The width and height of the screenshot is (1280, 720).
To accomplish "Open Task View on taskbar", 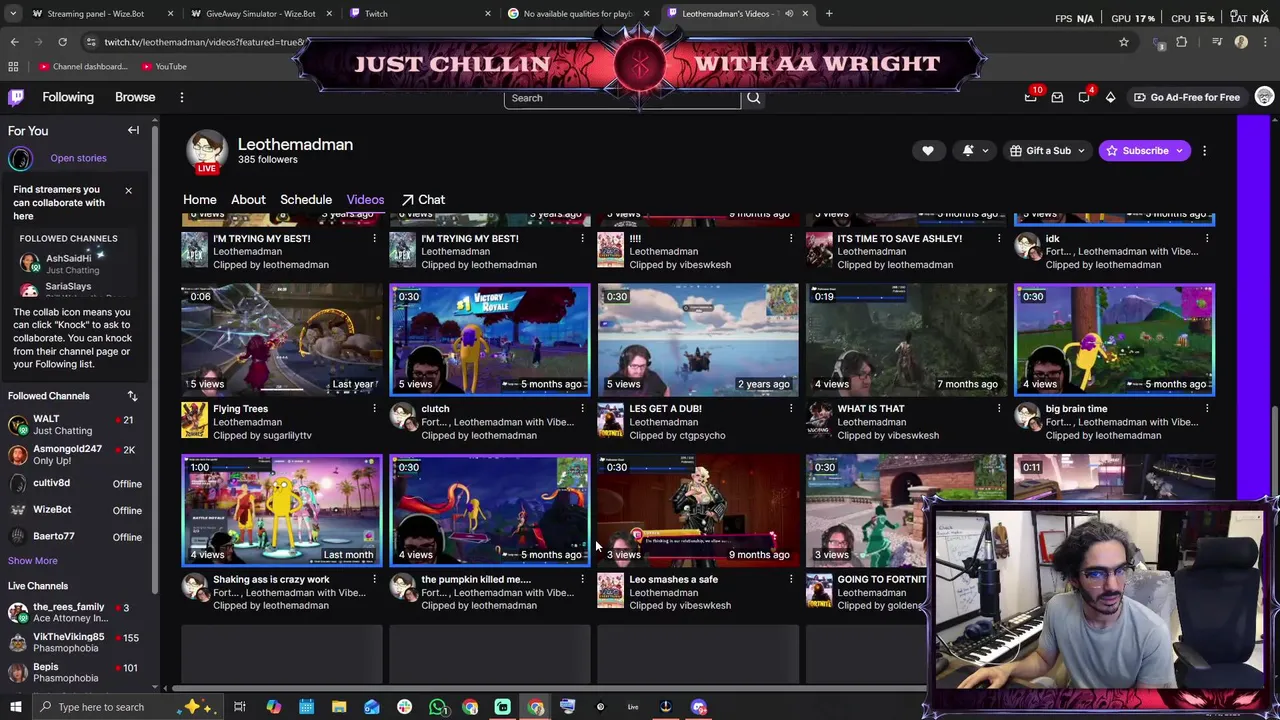I will point(240,707).
